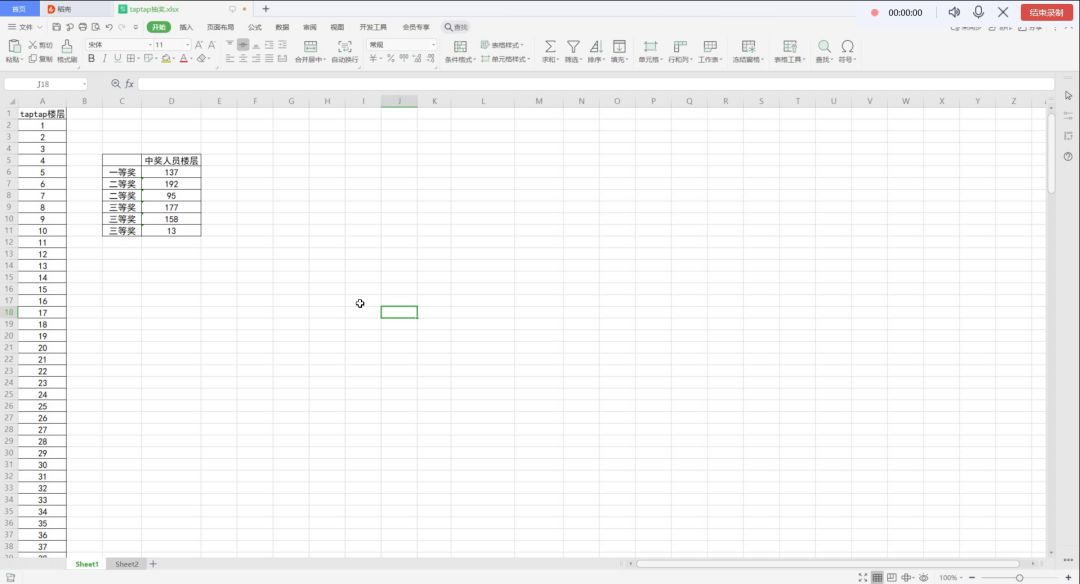Click the zoom slider handle
This screenshot has height=584, width=1080.
click(x=1019, y=578)
